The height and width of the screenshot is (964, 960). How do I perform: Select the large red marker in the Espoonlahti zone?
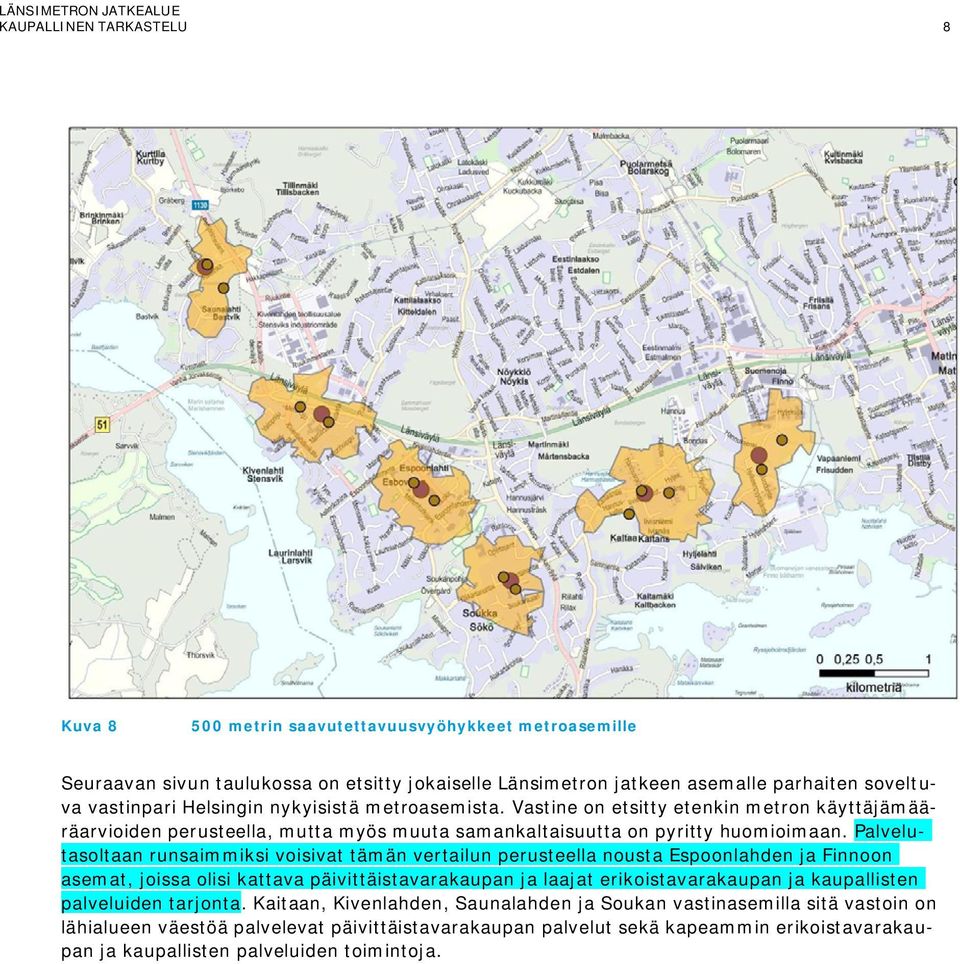pos(421,489)
